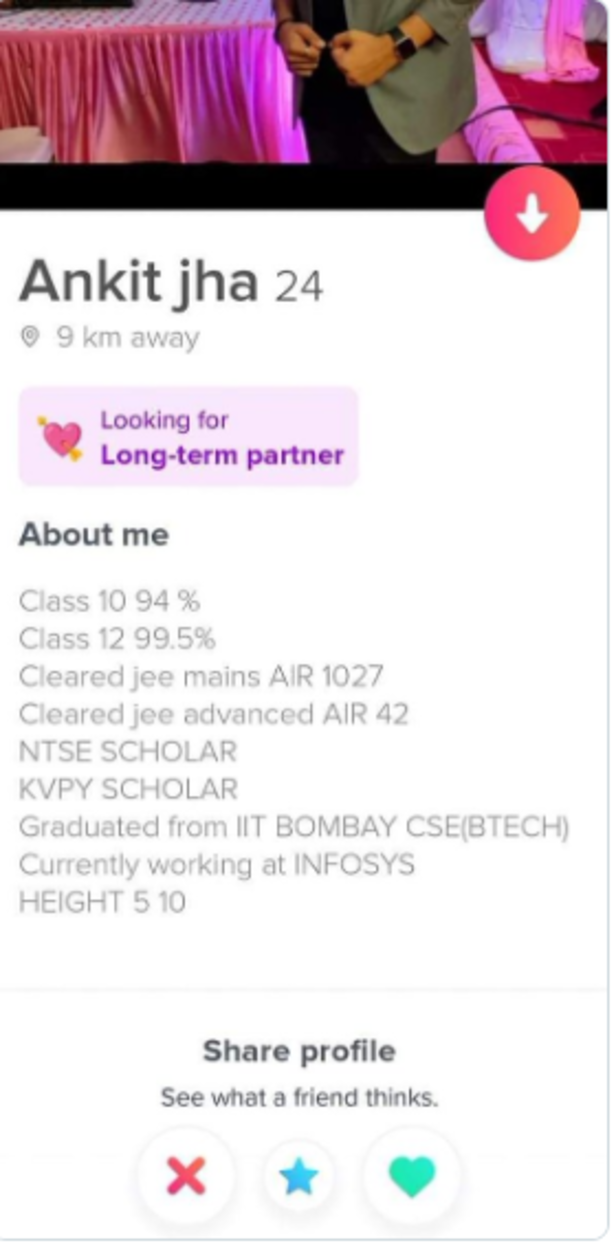This screenshot has width=616, height=1243.
Task: Open Share profile
Action: coord(299,1051)
